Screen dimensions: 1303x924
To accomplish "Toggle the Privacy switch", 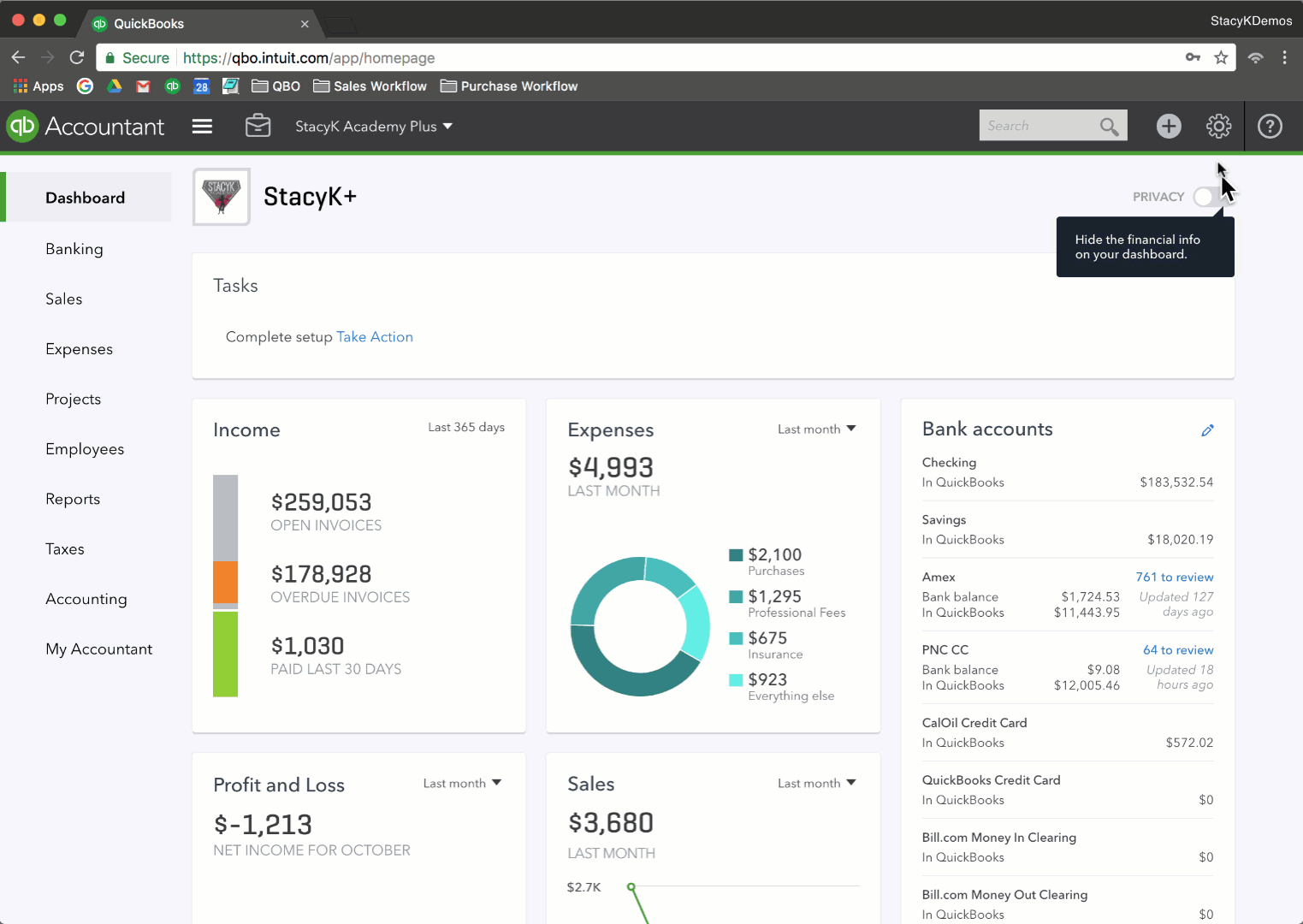I will [1210, 197].
